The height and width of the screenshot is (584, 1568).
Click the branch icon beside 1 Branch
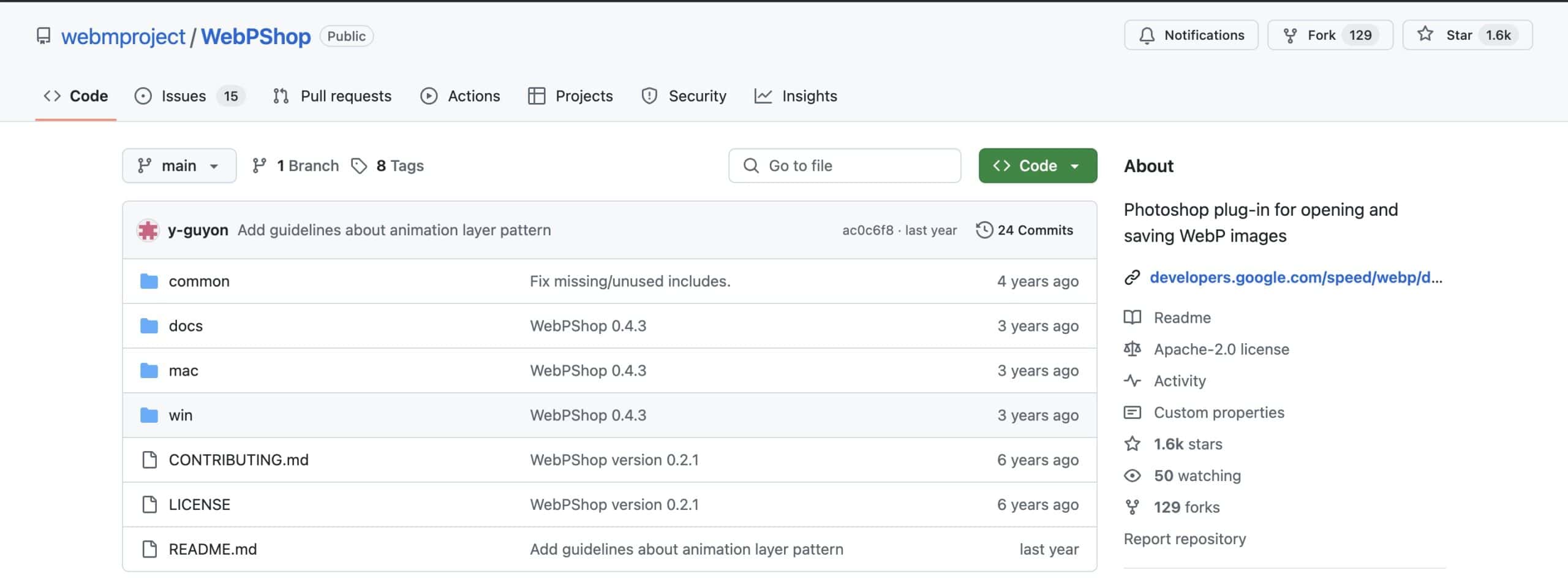tap(259, 166)
